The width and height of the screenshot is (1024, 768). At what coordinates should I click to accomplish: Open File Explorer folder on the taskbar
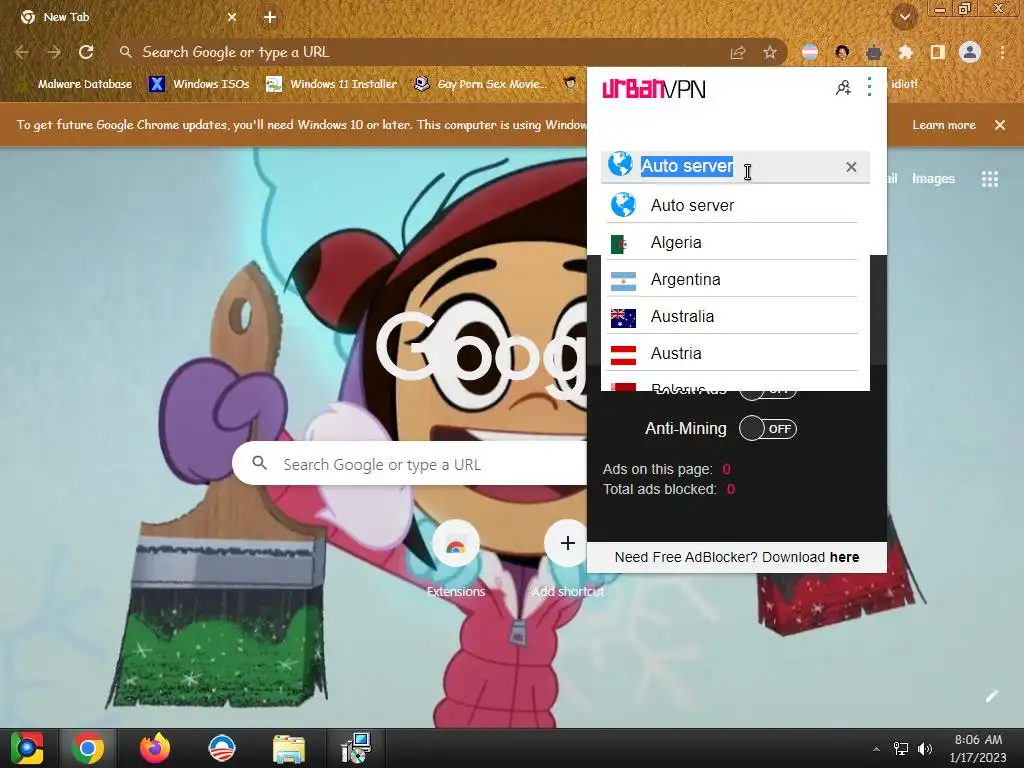click(289, 748)
